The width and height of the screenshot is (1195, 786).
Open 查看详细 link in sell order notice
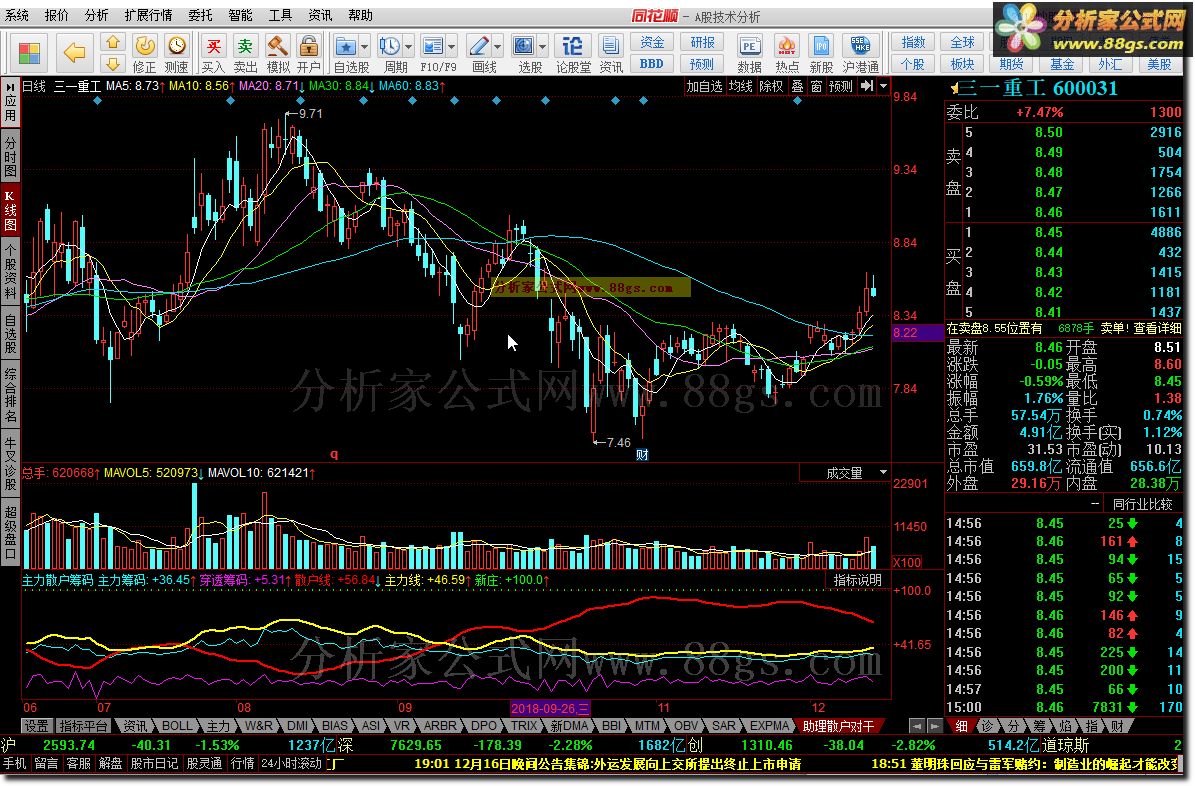(x=1157, y=329)
